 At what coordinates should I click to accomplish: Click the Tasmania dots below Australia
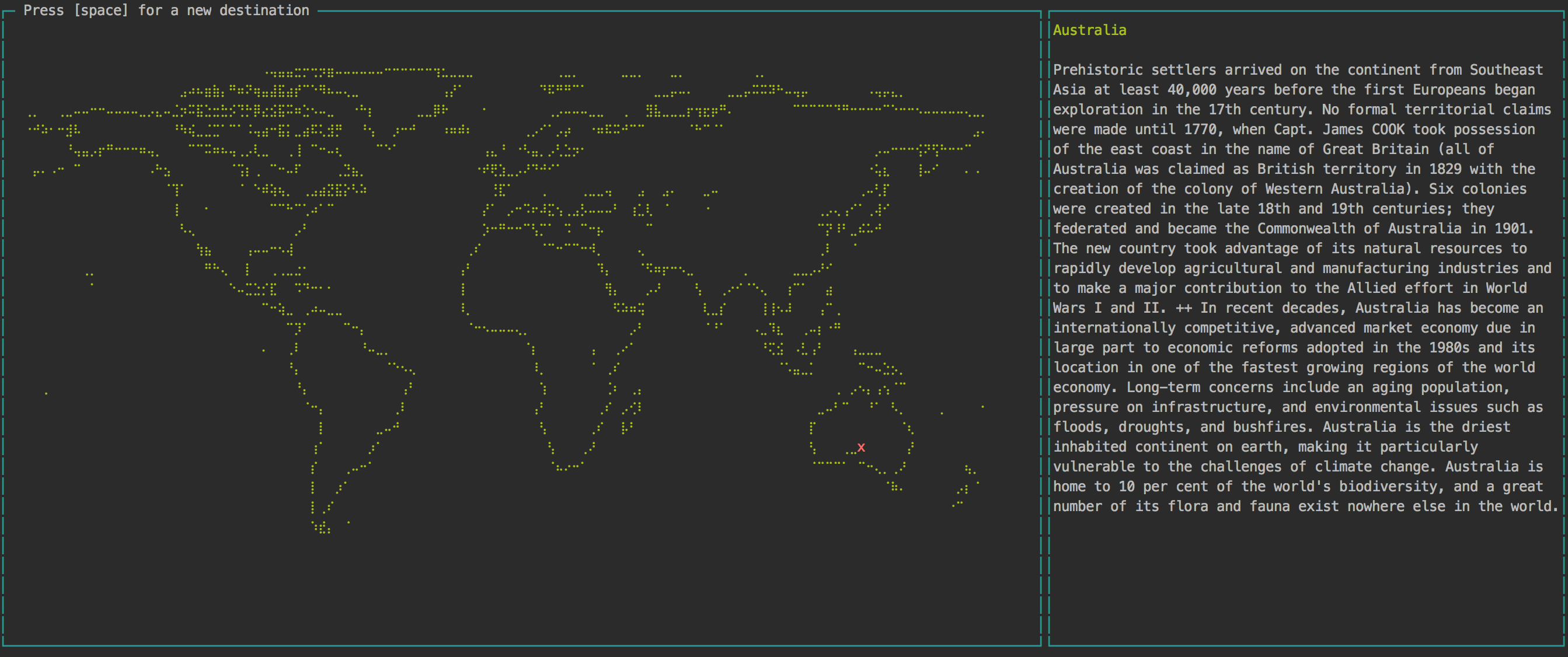point(894,486)
